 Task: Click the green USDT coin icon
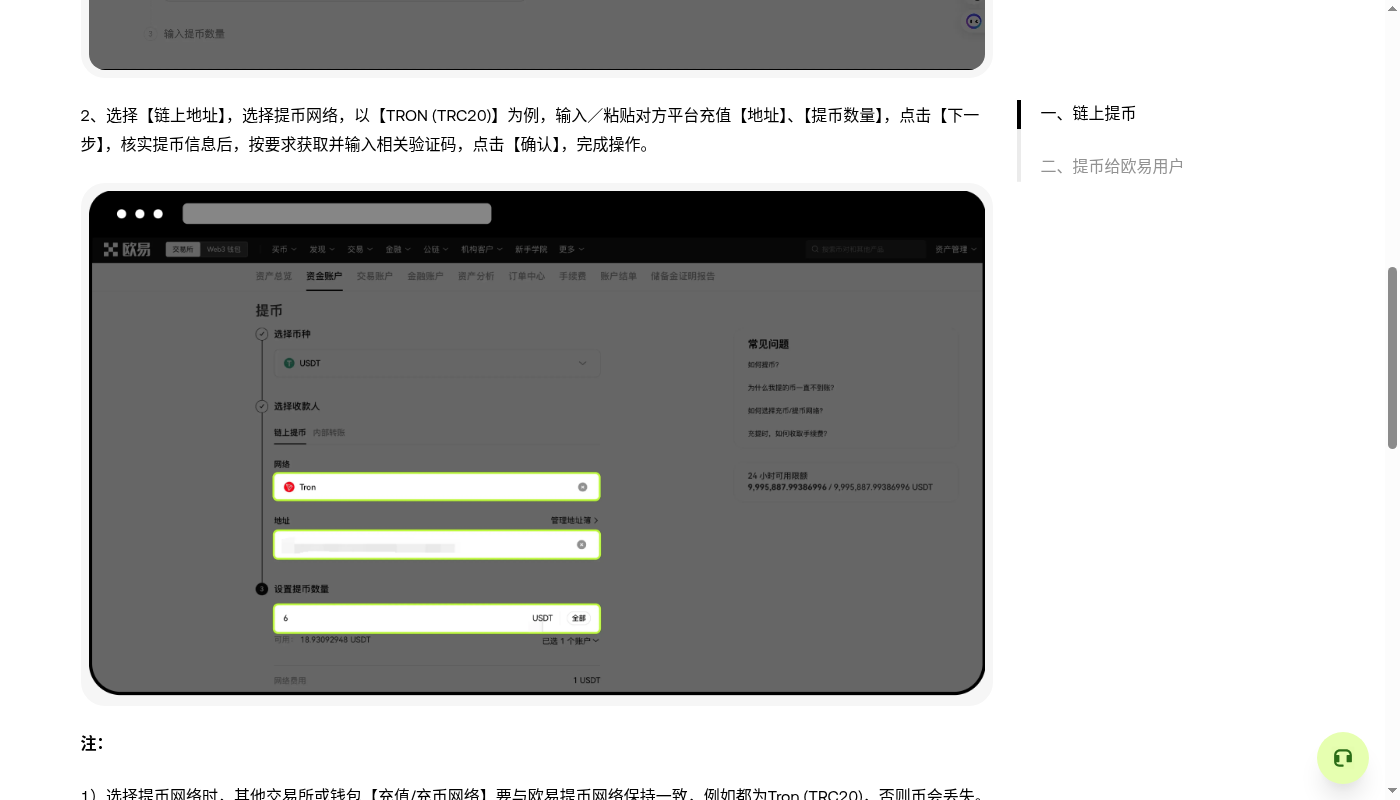[290, 363]
